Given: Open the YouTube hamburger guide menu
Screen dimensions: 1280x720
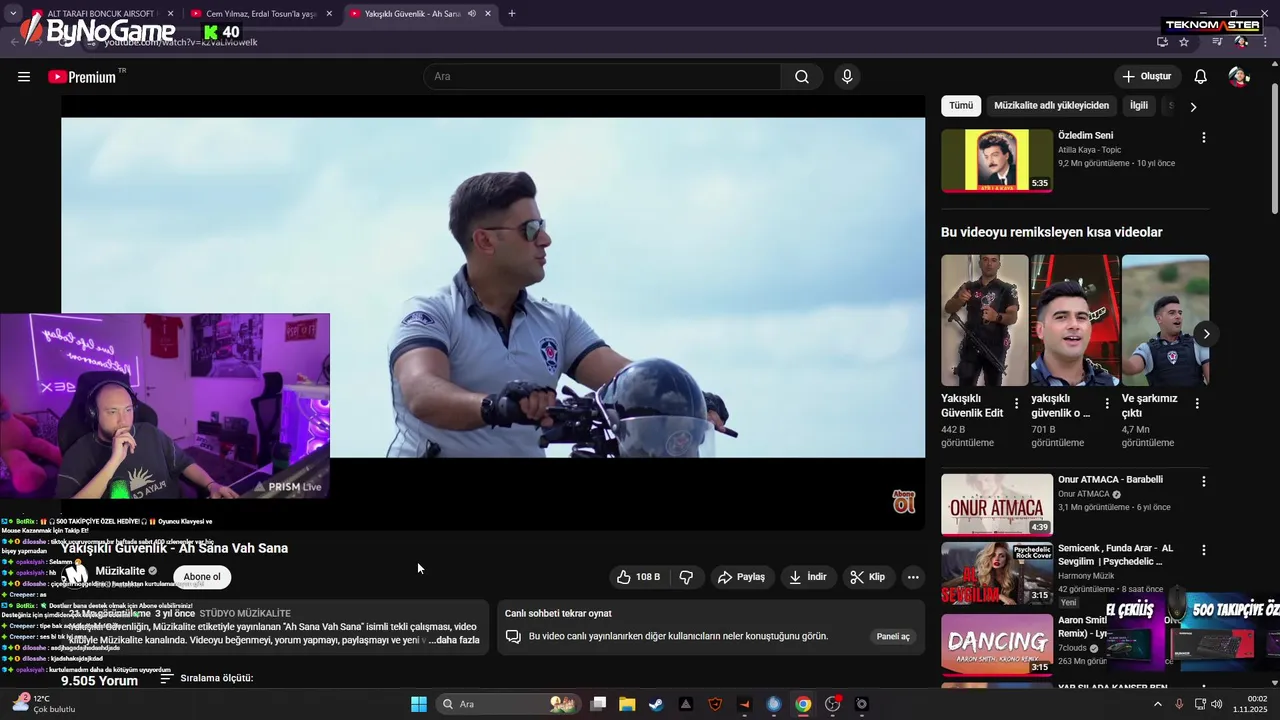Looking at the screenshot, I should point(24,77).
